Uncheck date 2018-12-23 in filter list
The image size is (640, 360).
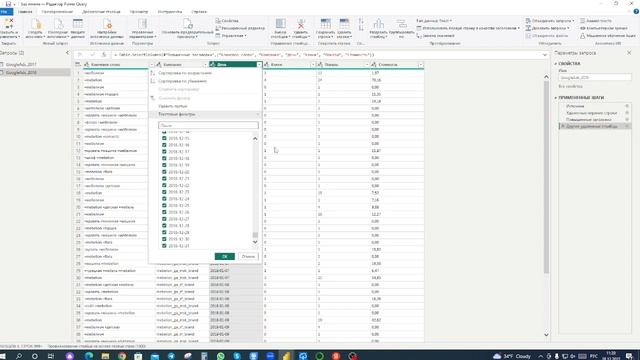coord(164,192)
